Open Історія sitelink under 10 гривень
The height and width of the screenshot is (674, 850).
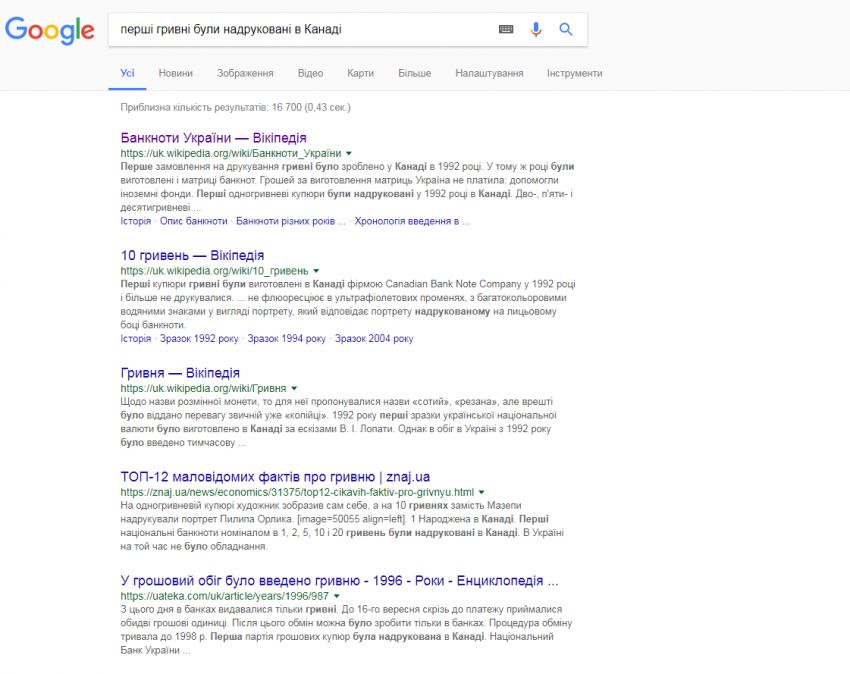point(136,338)
